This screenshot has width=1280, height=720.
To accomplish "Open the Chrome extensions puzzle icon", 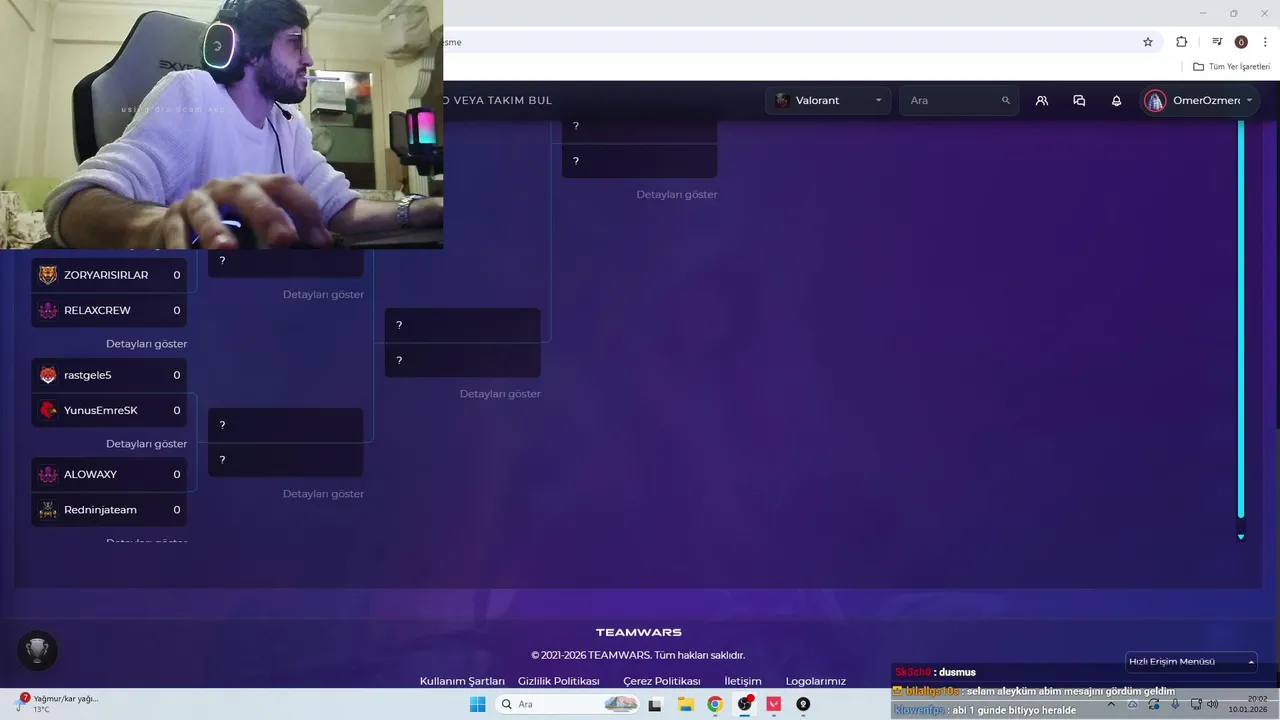I will pyautogui.click(x=1181, y=42).
